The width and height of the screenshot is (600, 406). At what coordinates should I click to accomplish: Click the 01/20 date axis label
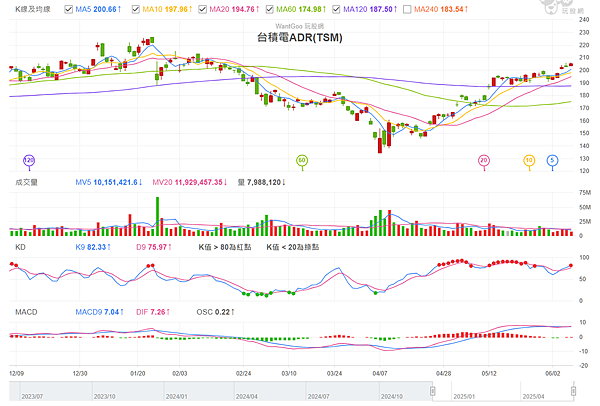coord(137,373)
